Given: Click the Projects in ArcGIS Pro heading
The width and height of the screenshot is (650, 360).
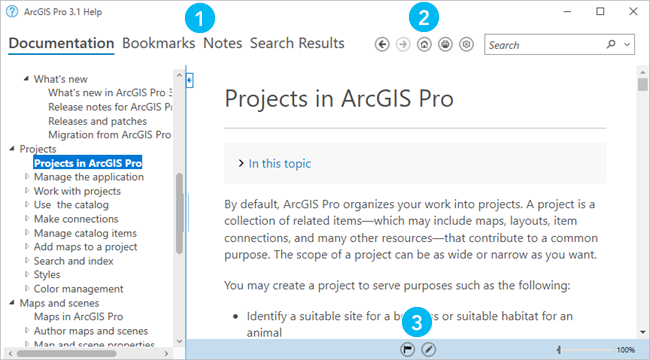Looking at the screenshot, I should pyautogui.click(x=339, y=99).
